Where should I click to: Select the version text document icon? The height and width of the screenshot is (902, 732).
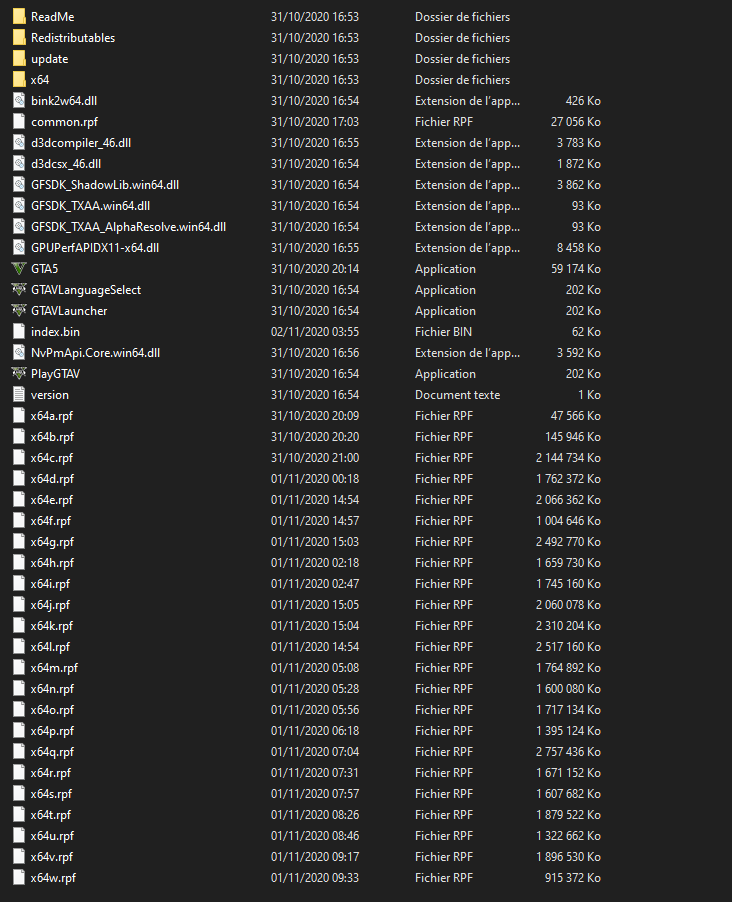pyautogui.click(x=19, y=394)
